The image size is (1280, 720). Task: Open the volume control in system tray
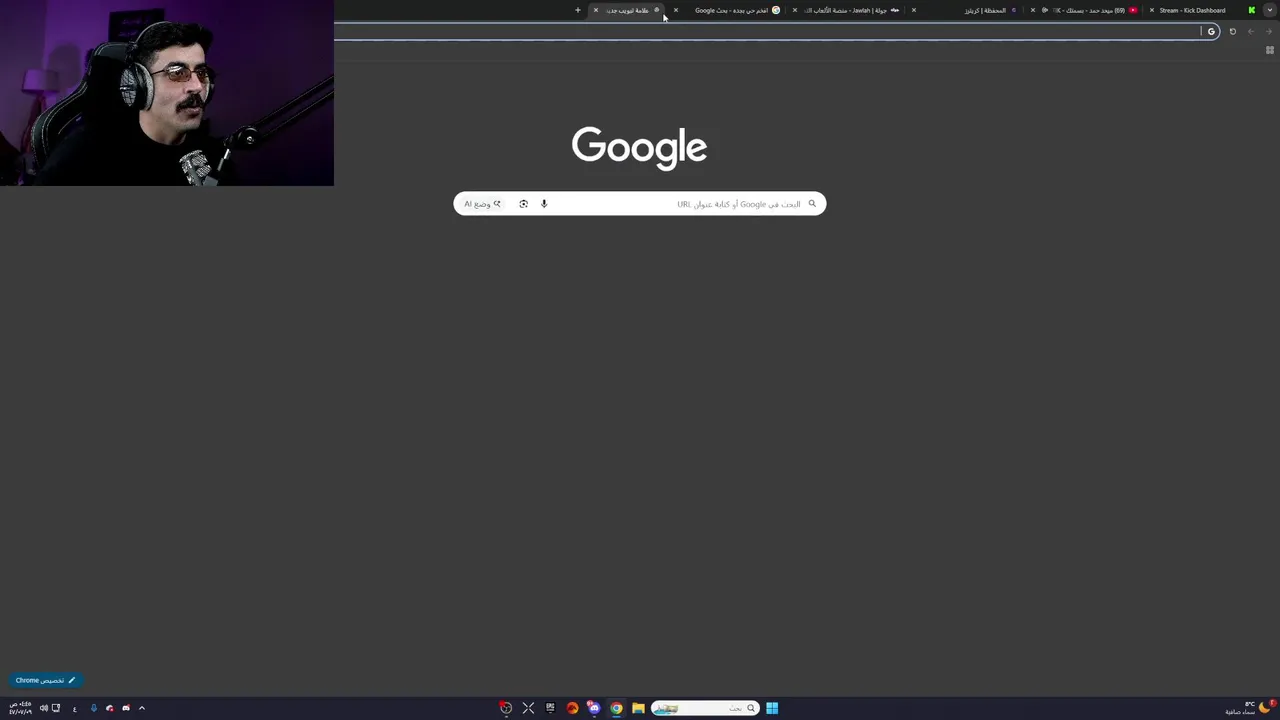coord(44,708)
